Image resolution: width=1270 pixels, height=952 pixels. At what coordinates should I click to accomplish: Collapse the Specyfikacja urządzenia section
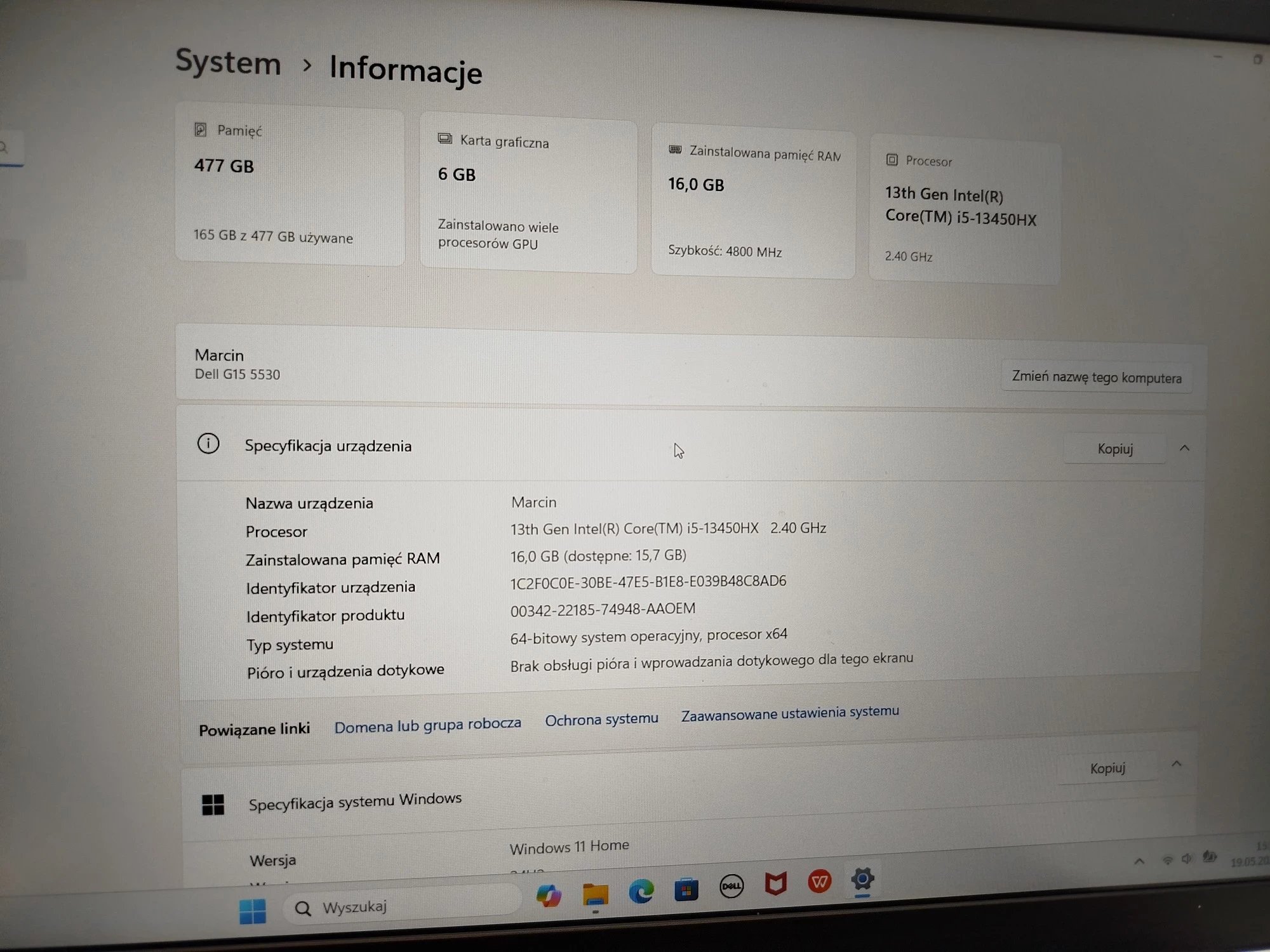pyautogui.click(x=1184, y=448)
